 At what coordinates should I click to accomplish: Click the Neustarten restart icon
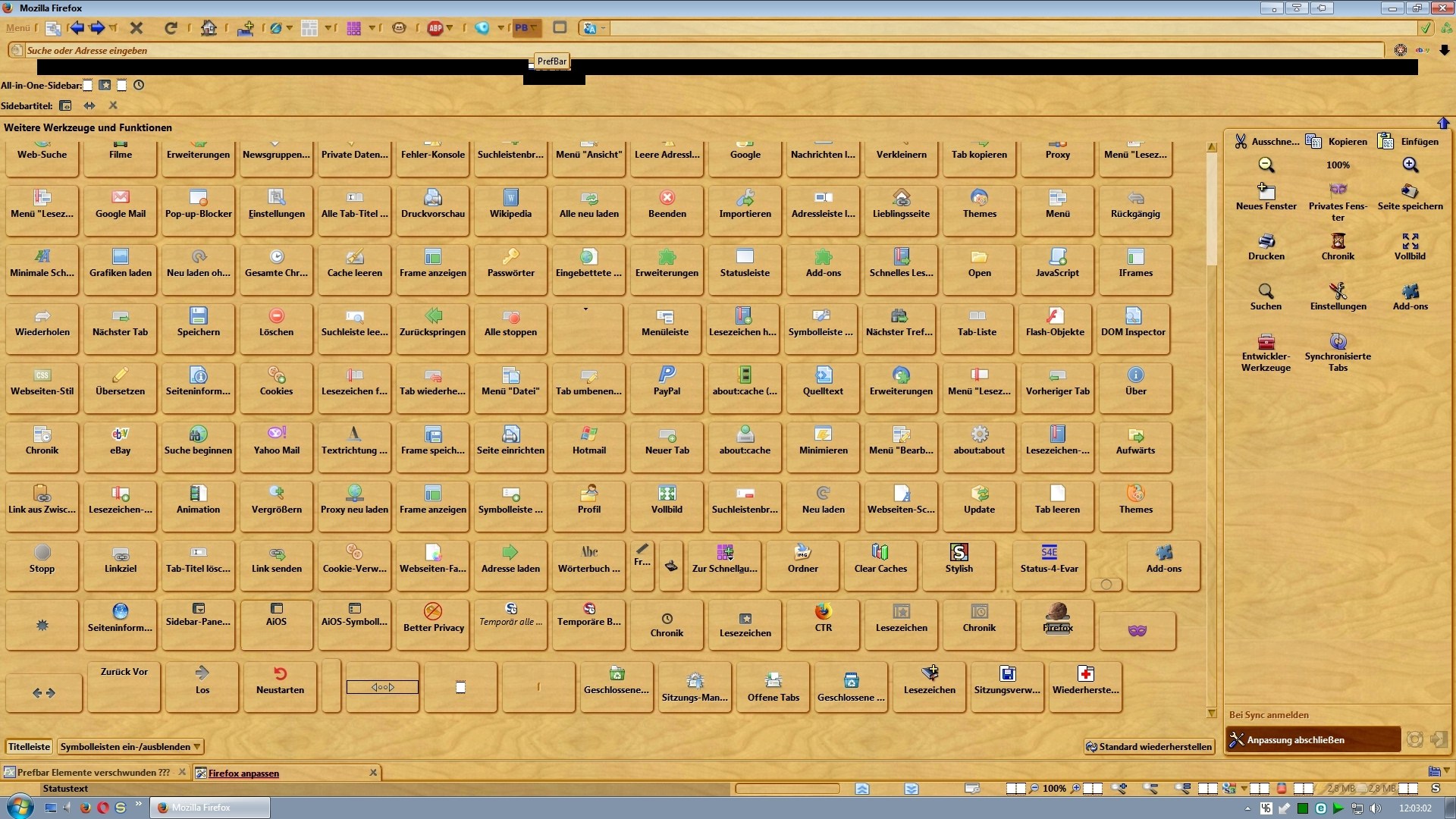coord(280,674)
